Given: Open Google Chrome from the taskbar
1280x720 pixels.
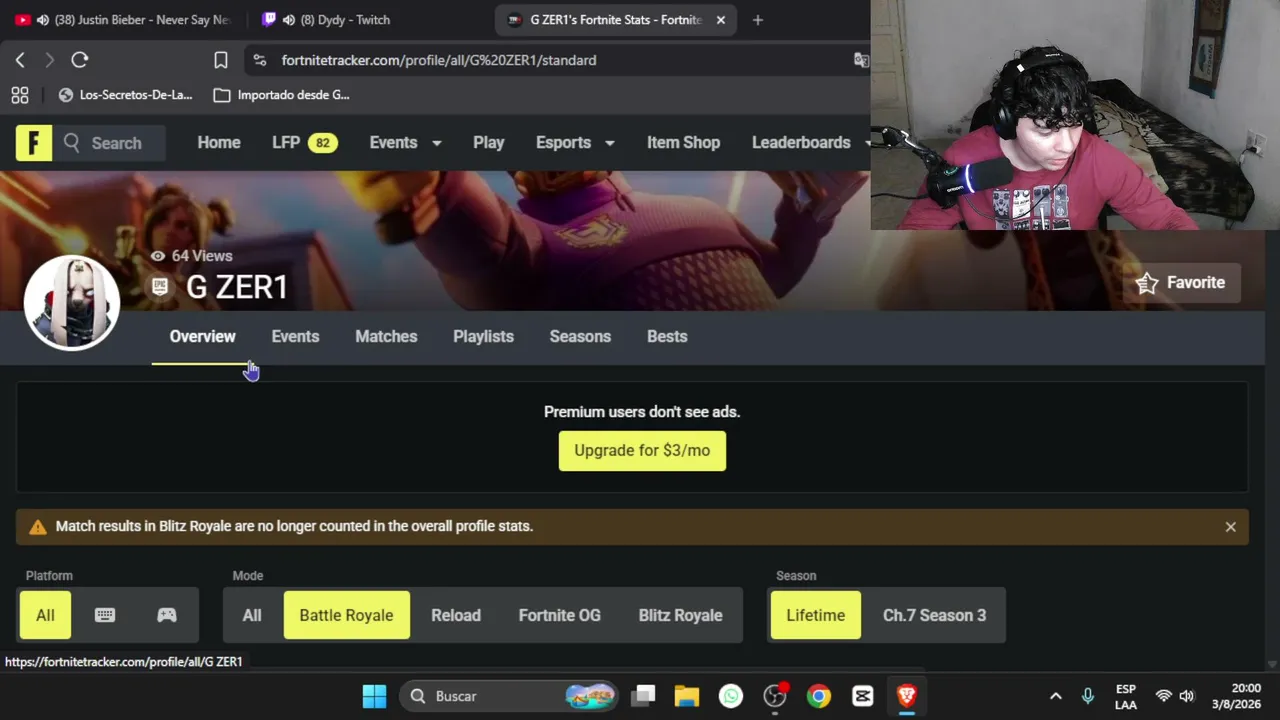Looking at the screenshot, I should pyautogui.click(x=819, y=696).
